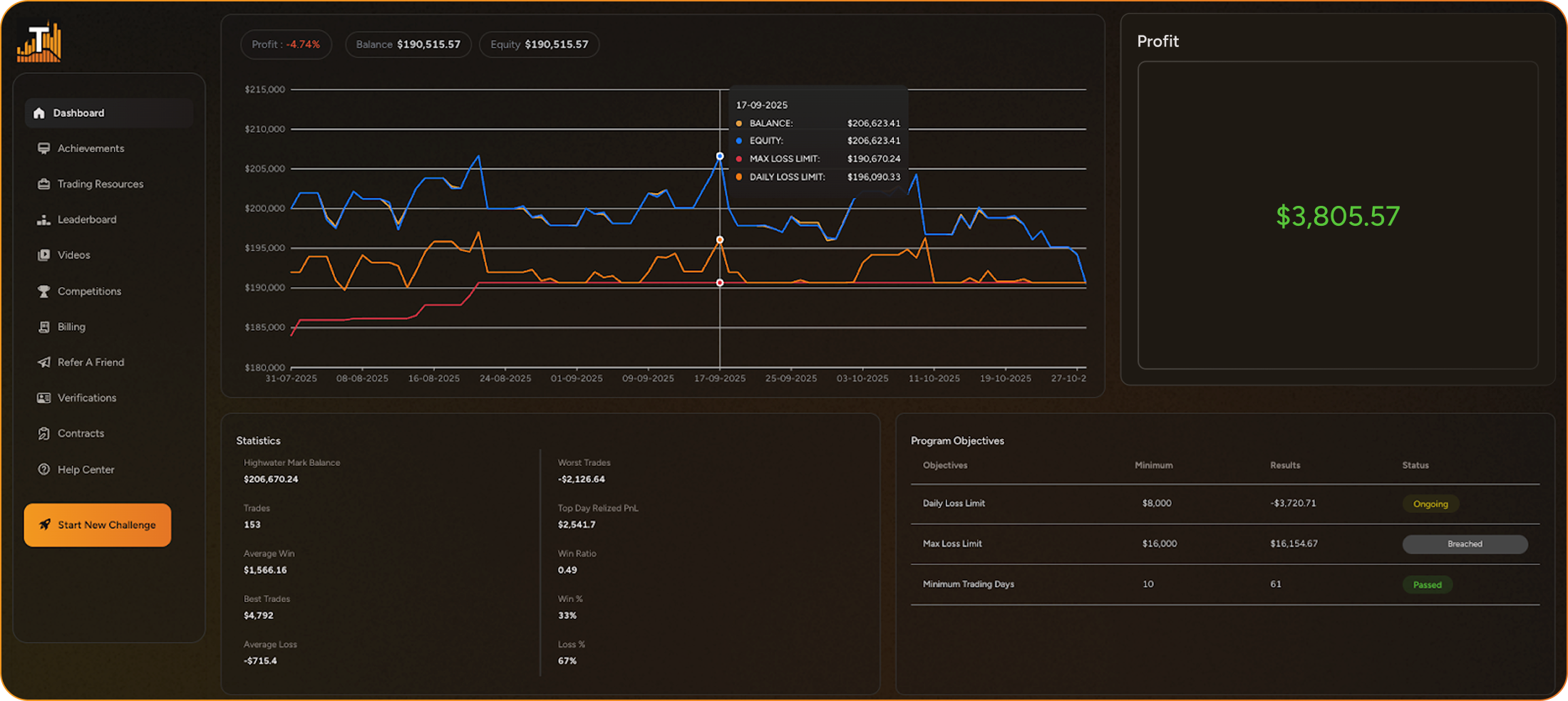Click the Status column header
Image resolution: width=1568 pixels, height=701 pixels.
coord(1415,465)
